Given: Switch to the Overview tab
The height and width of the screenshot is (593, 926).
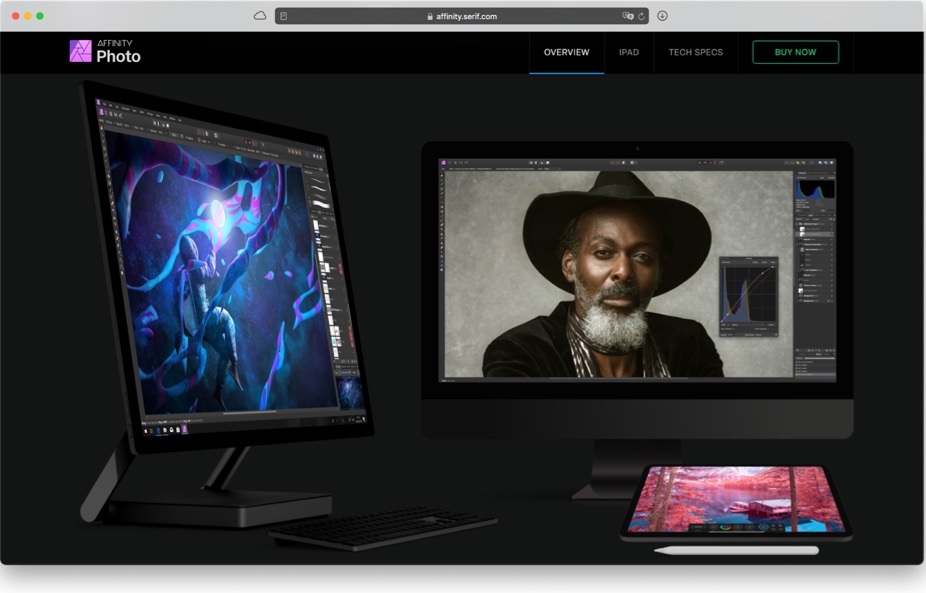Looking at the screenshot, I should (566, 52).
